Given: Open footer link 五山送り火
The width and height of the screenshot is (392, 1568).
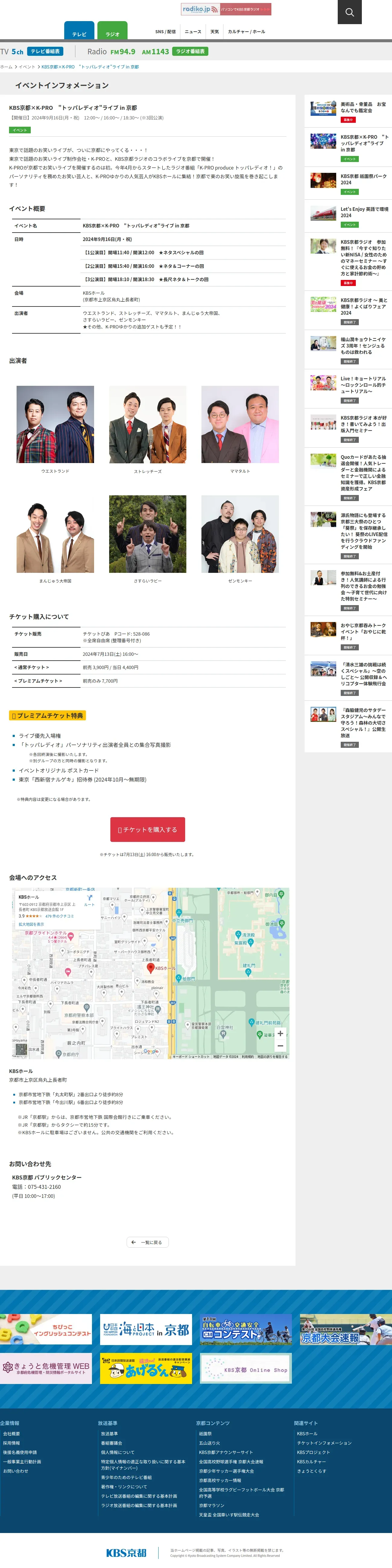Looking at the screenshot, I should tap(209, 1443).
